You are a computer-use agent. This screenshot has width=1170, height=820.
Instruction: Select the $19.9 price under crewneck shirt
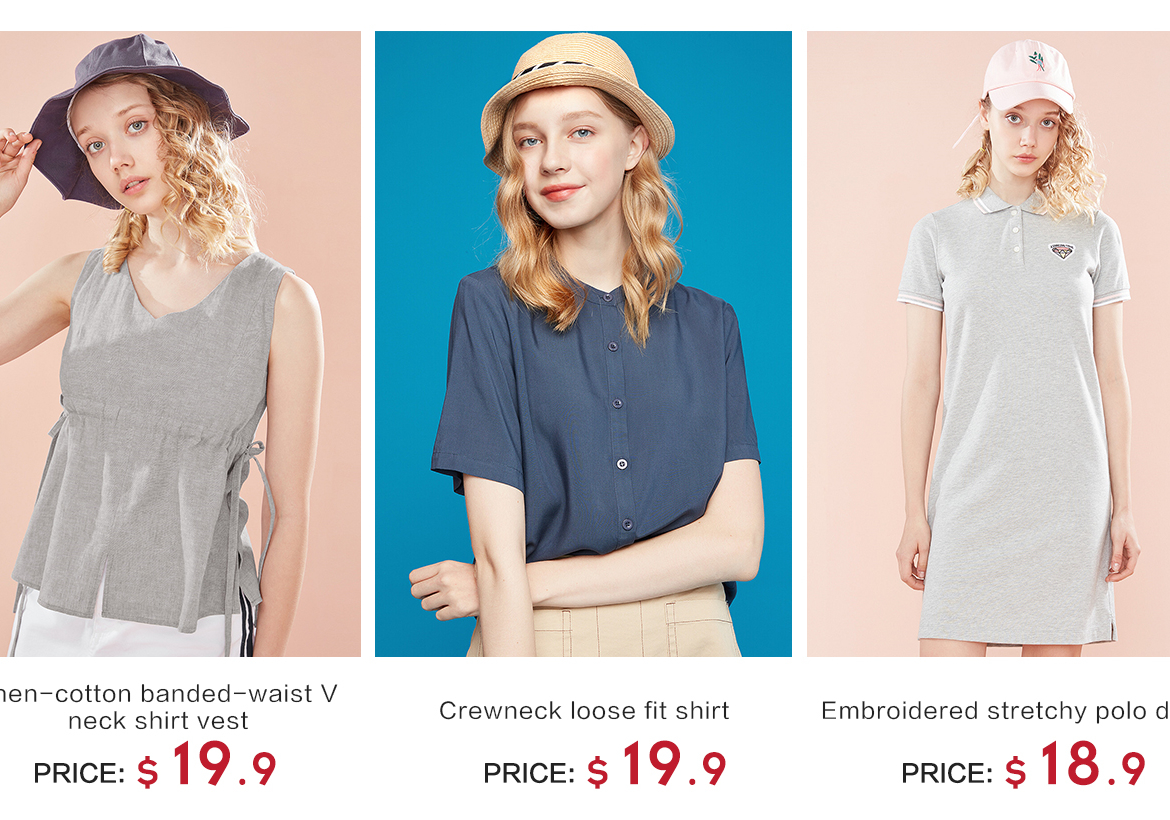click(657, 765)
